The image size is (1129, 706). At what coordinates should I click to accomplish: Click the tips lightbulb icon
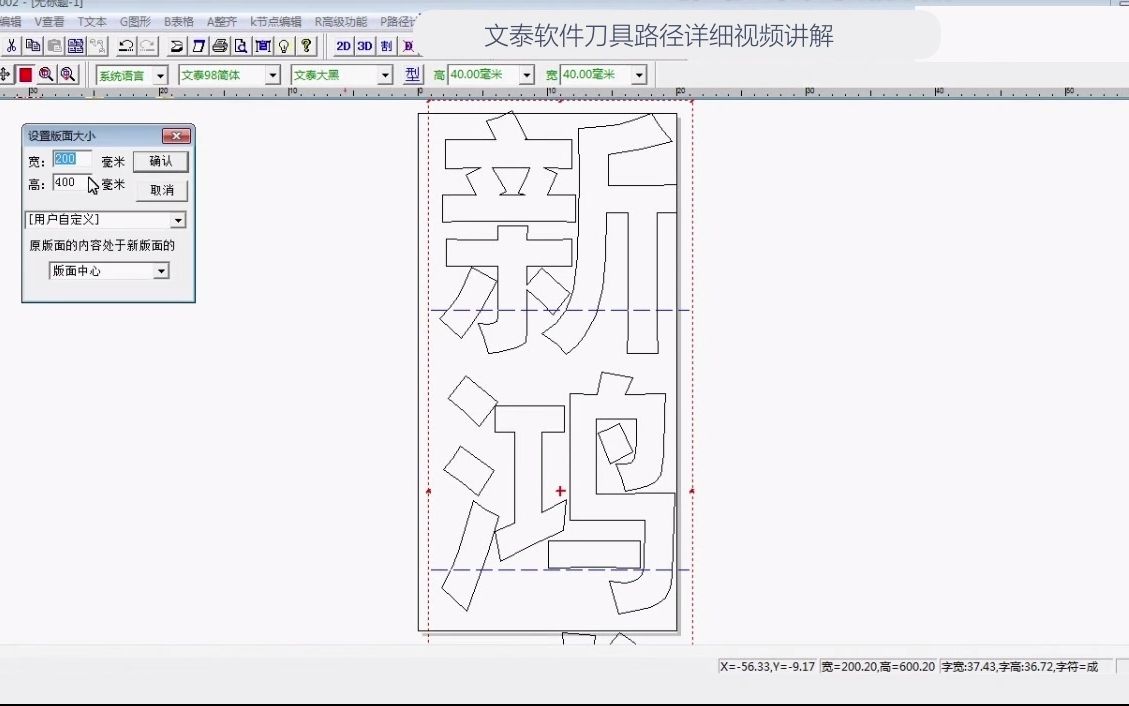(284, 45)
